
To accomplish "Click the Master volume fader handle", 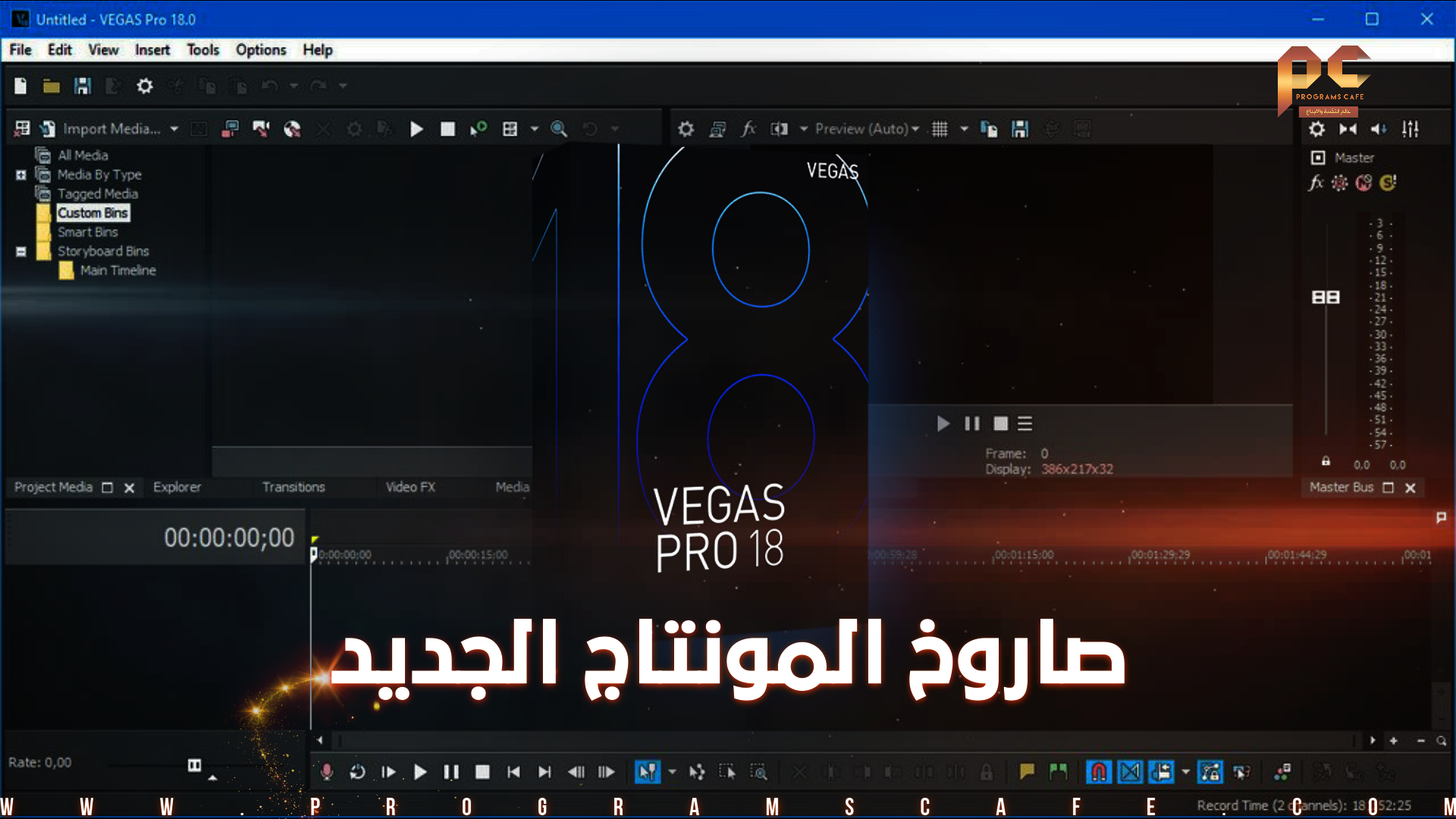I will tap(1325, 297).
